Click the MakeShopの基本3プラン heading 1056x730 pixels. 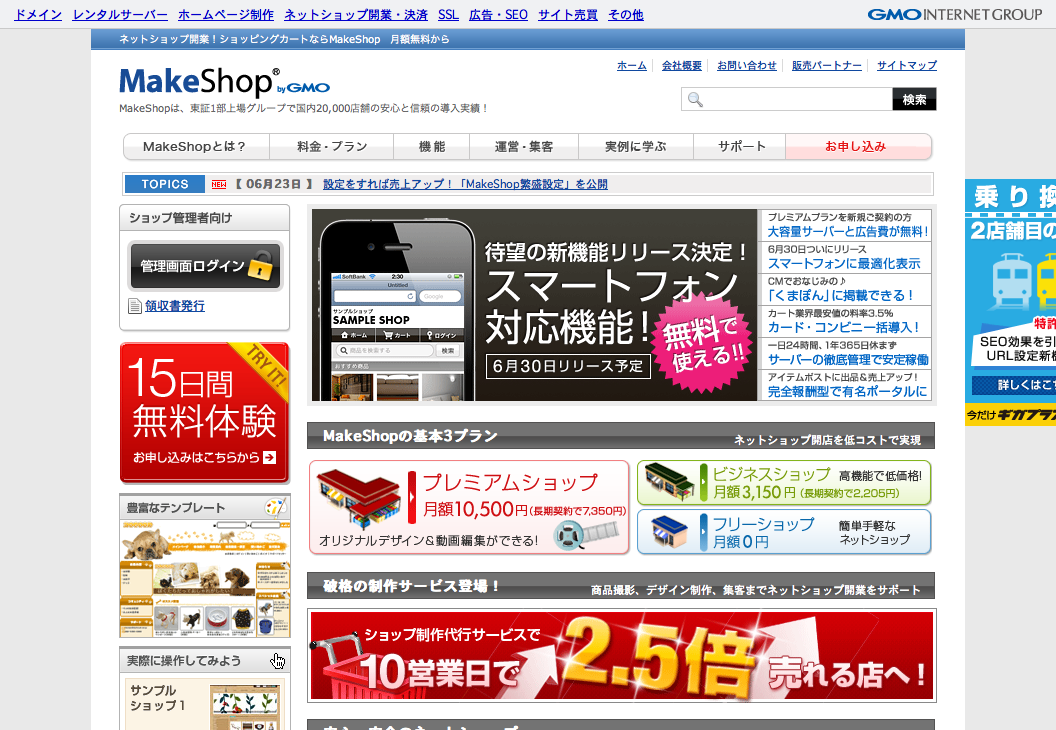click(x=410, y=436)
